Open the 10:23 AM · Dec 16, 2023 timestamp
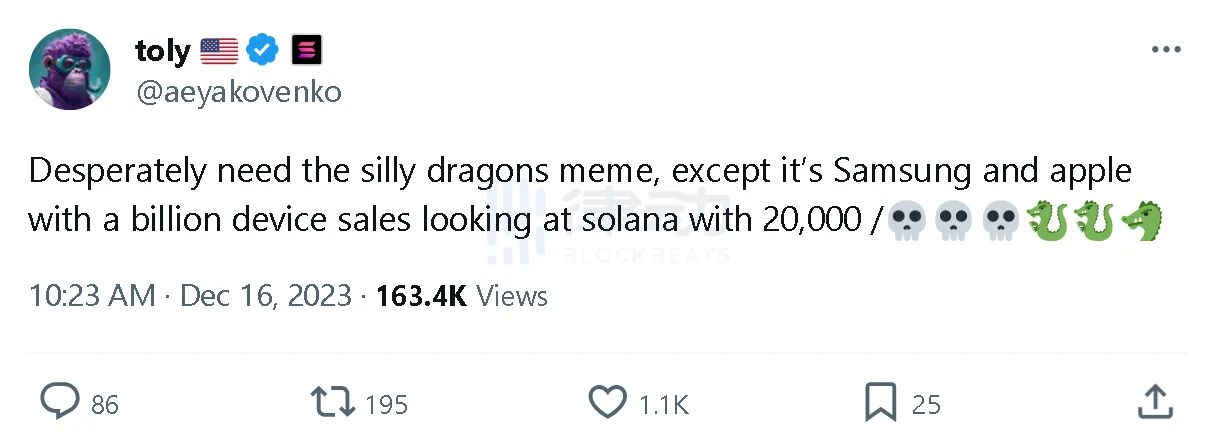Image resolution: width=1217 pixels, height=444 pixels. (190, 296)
